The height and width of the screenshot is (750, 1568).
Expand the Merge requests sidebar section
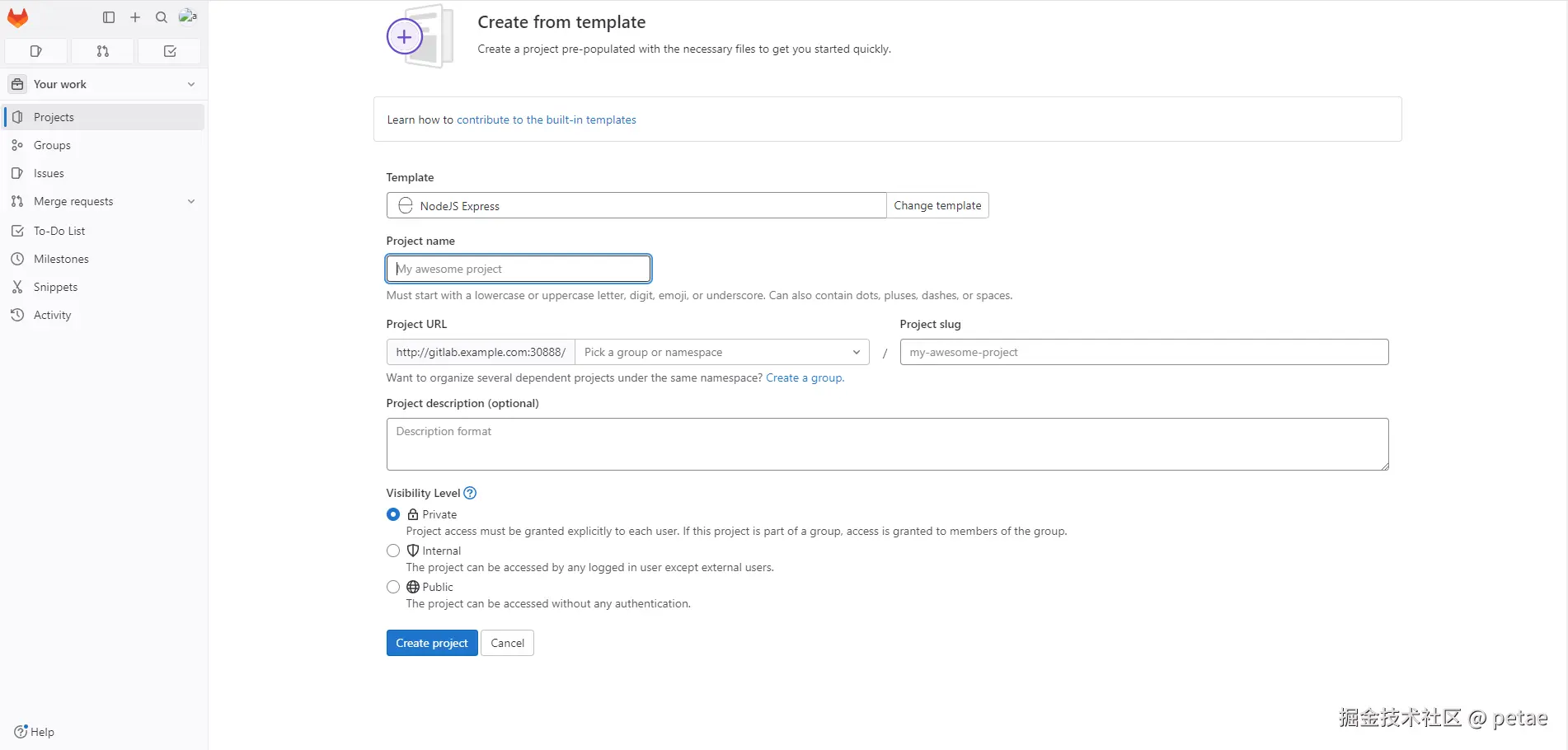click(x=191, y=201)
